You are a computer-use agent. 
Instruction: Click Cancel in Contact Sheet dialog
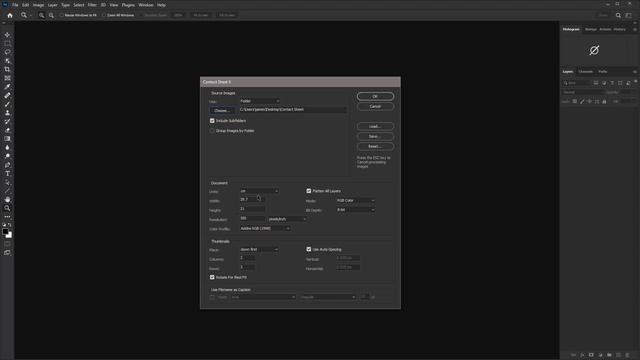[375, 107]
